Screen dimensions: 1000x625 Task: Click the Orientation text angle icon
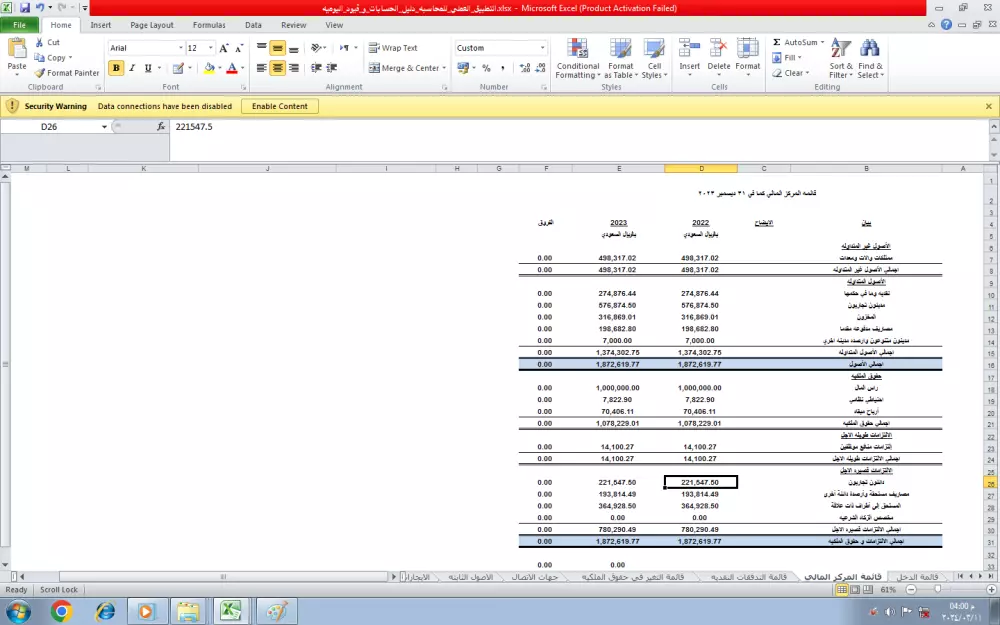316,48
